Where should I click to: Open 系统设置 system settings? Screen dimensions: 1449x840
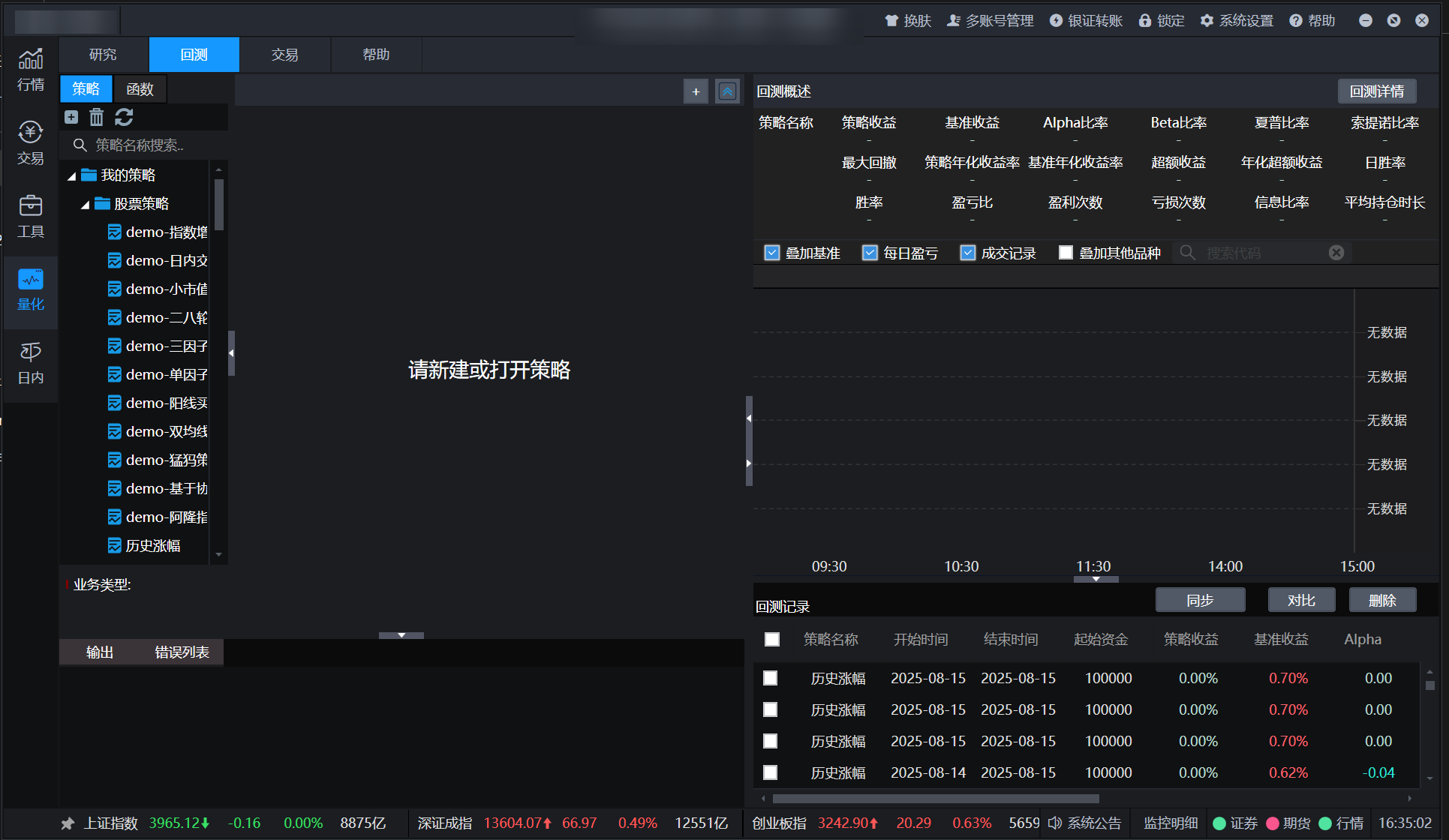[x=1237, y=20]
